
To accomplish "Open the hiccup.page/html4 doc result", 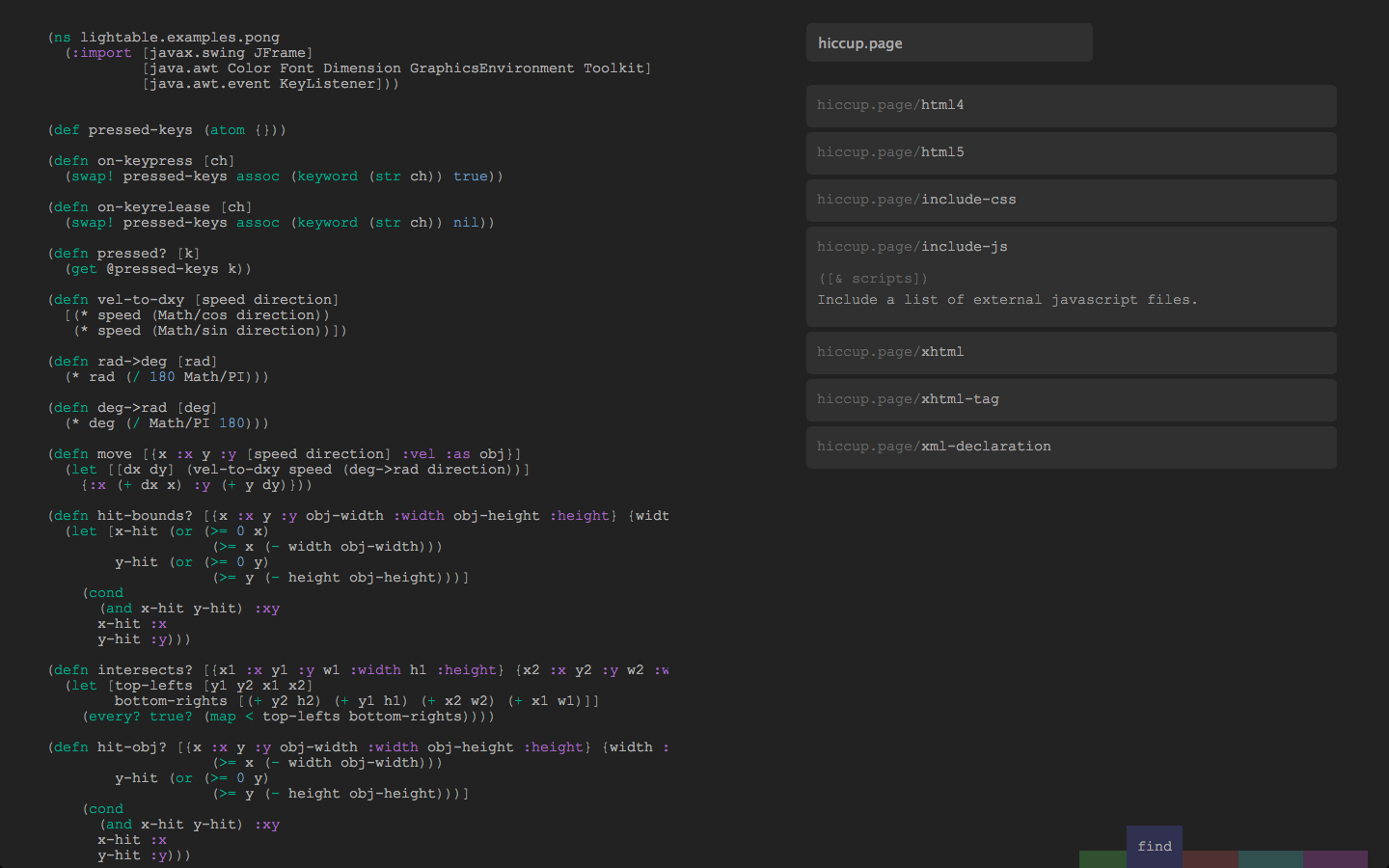I will 1071,105.
